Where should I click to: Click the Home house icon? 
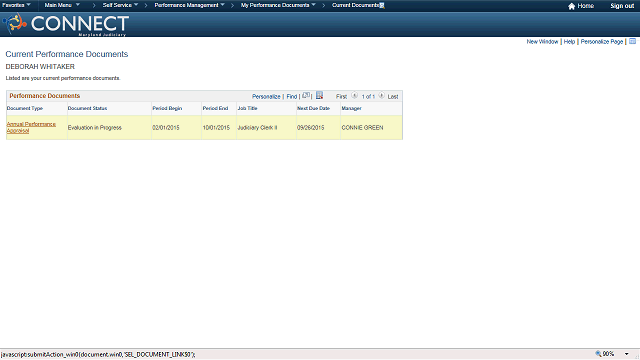[x=571, y=6]
